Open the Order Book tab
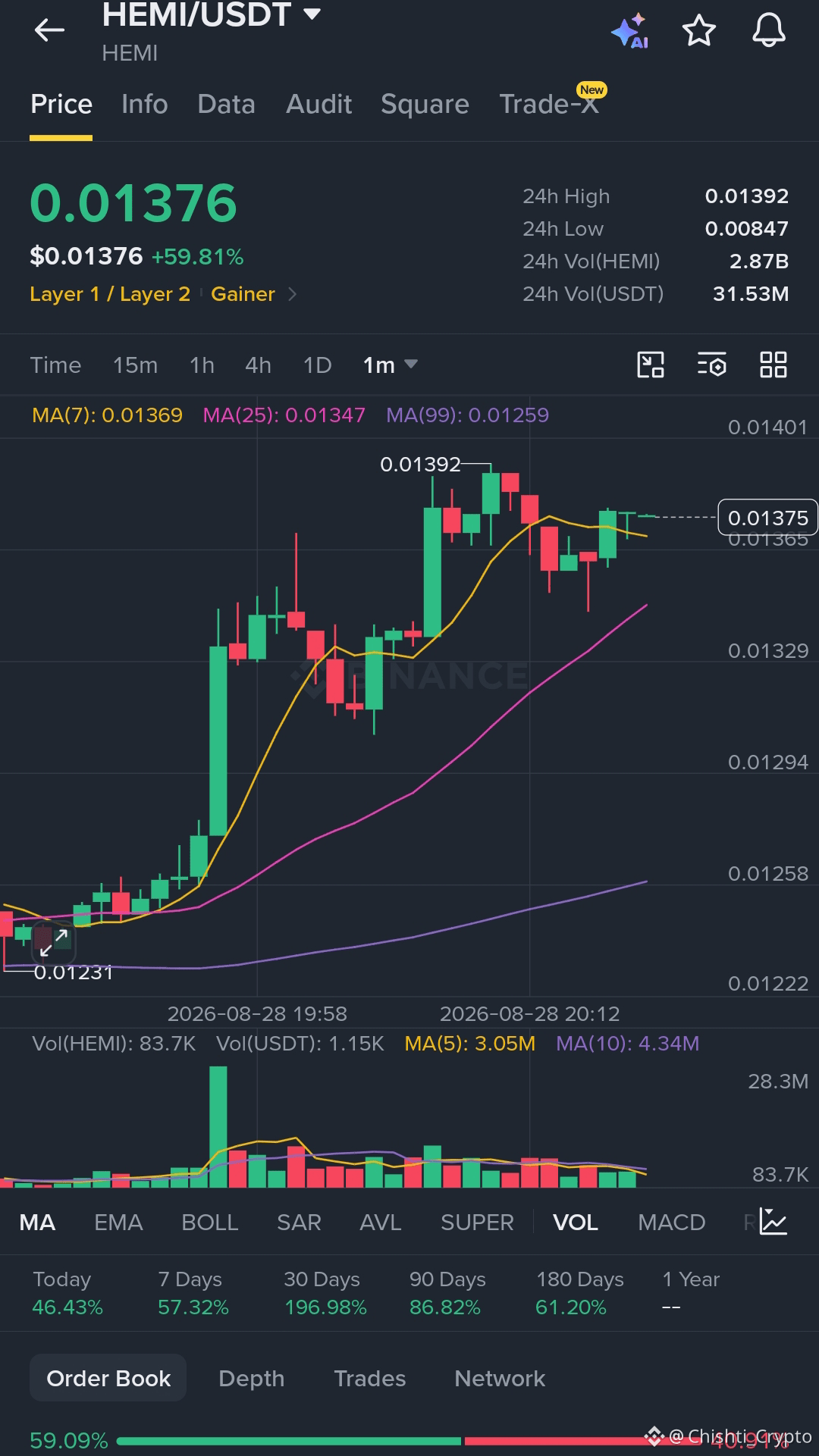 tap(108, 1378)
